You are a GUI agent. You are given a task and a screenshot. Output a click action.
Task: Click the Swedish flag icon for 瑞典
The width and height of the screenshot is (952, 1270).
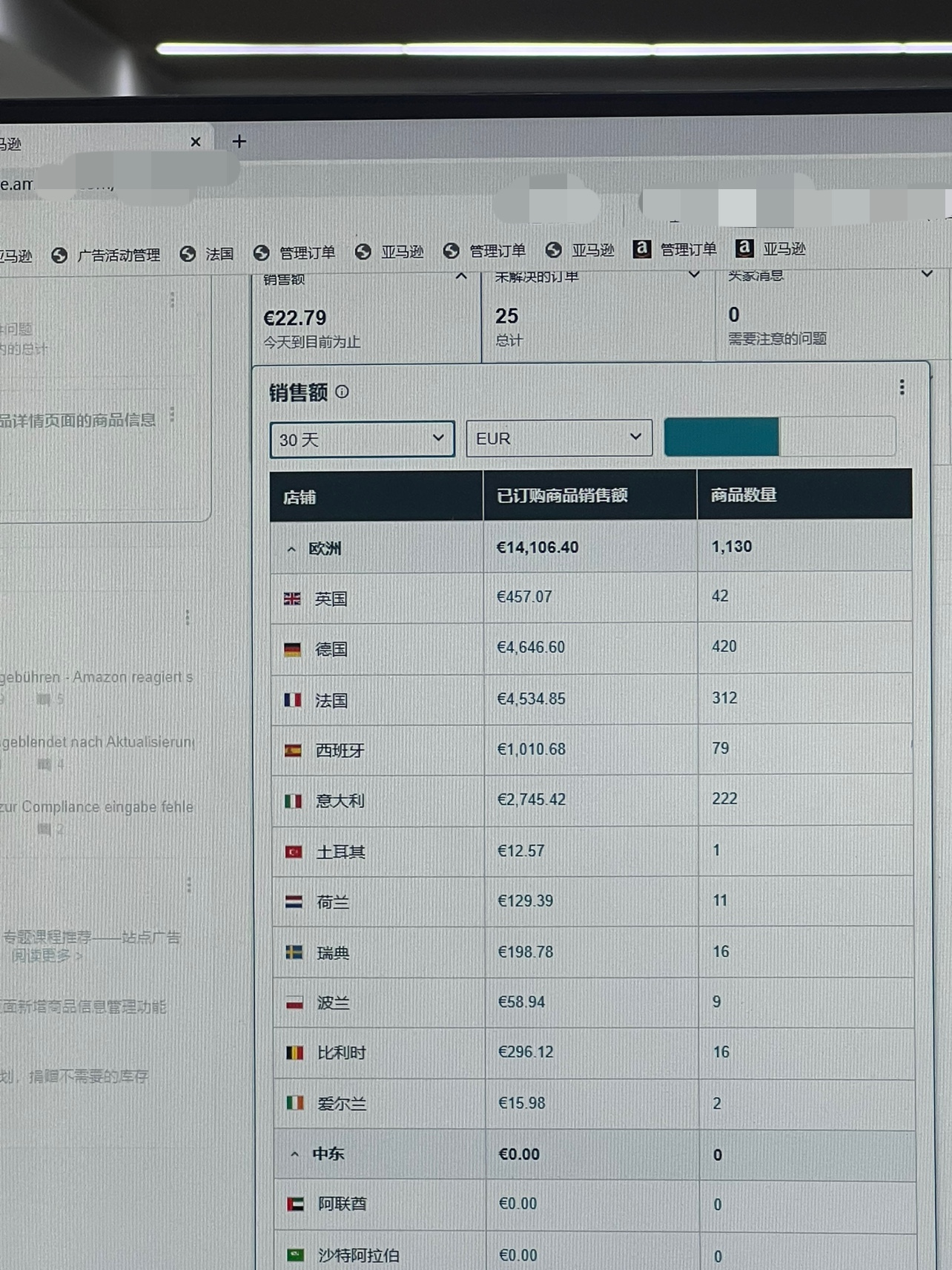click(294, 952)
